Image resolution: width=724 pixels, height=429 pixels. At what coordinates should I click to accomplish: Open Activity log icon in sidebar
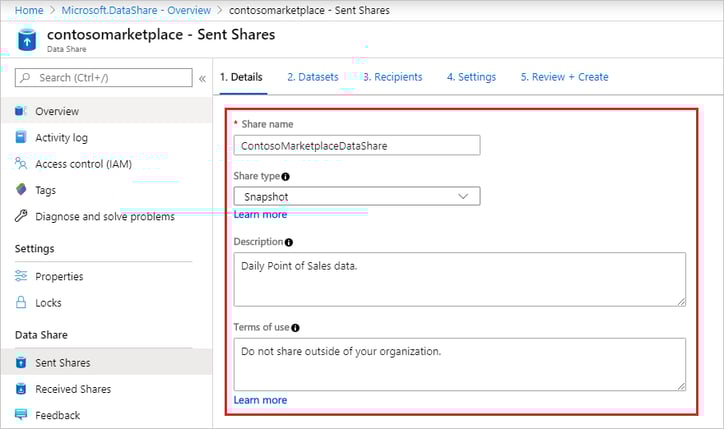coord(21,137)
